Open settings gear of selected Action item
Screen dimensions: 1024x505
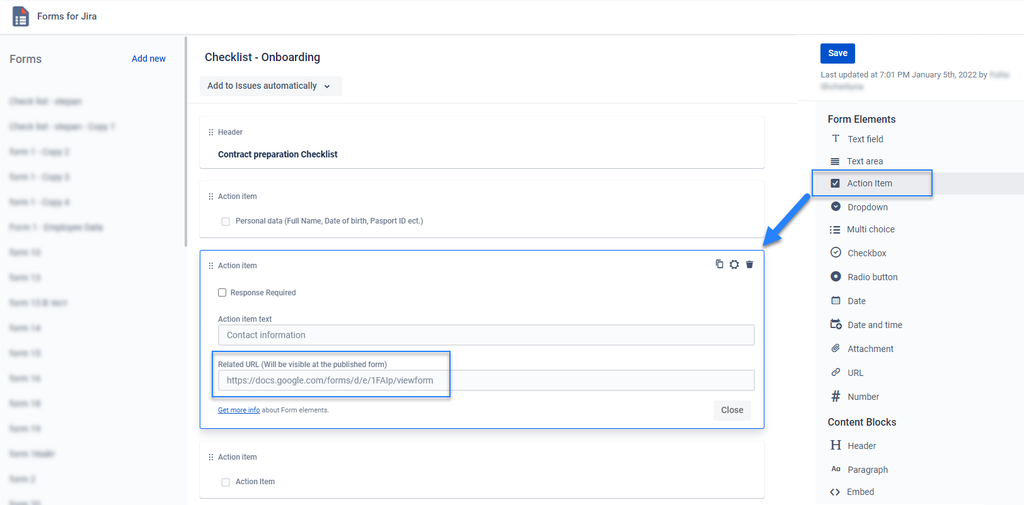click(x=734, y=264)
